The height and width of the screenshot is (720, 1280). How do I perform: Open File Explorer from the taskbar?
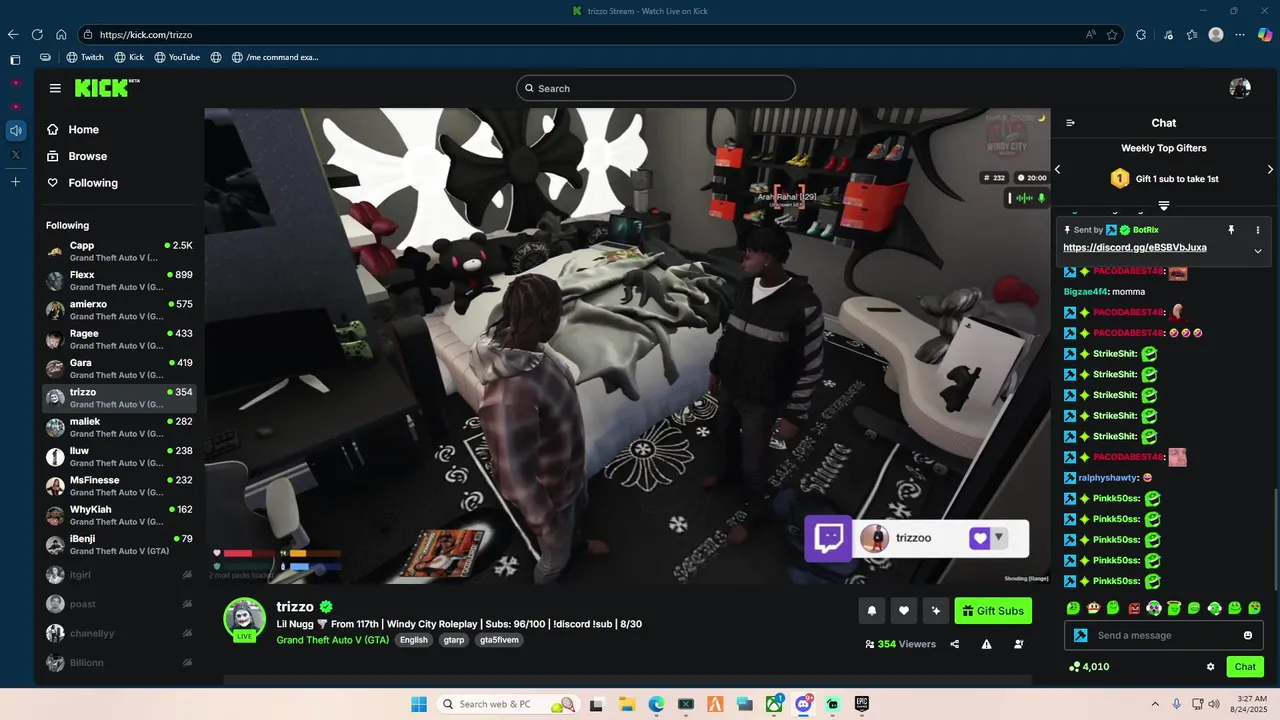tap(626, 704)
